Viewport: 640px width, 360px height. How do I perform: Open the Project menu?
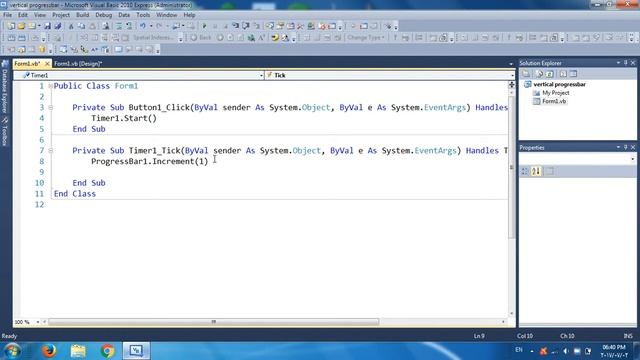tap(61, 15)
